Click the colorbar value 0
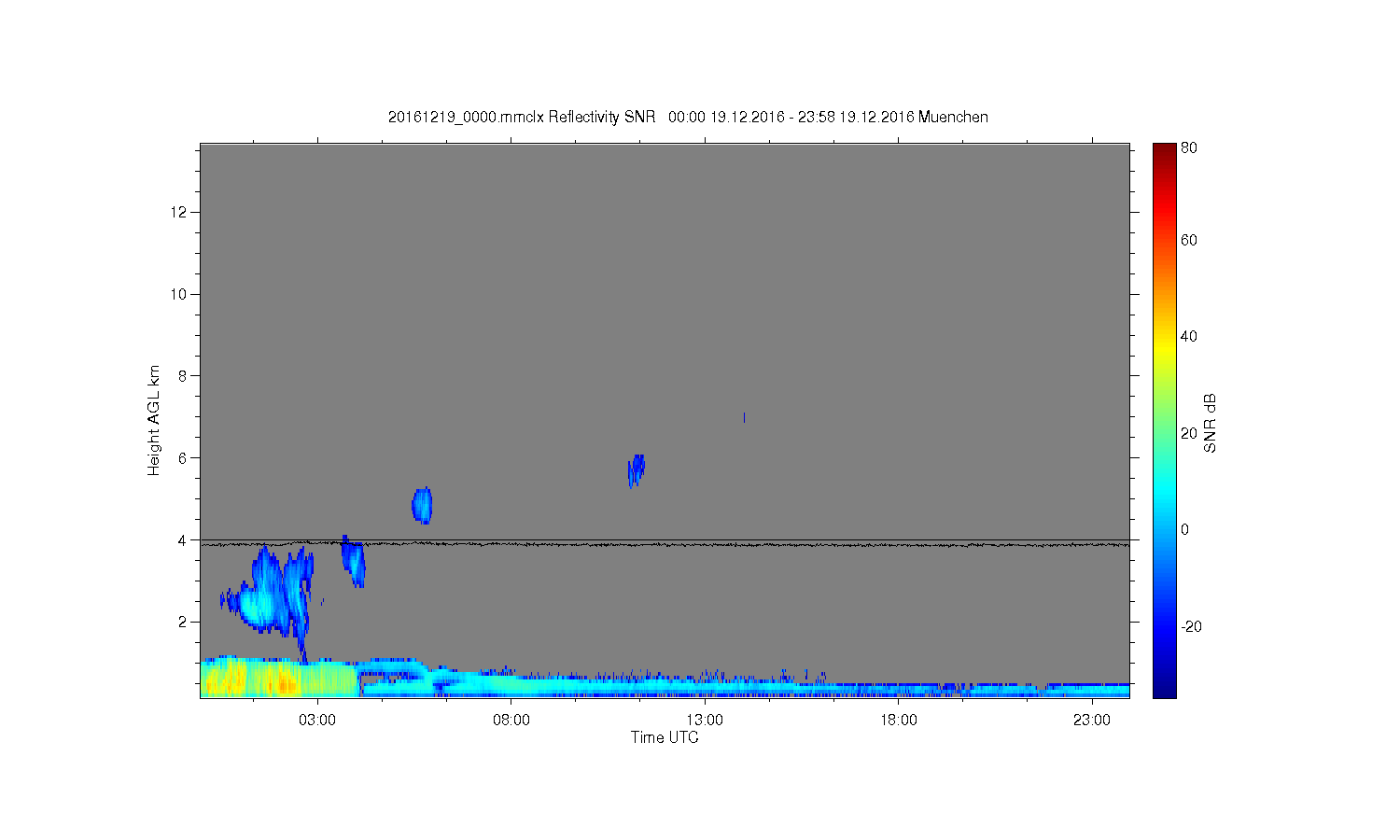The width and height of the screenshot is (1400, 840). (1185, 529)
